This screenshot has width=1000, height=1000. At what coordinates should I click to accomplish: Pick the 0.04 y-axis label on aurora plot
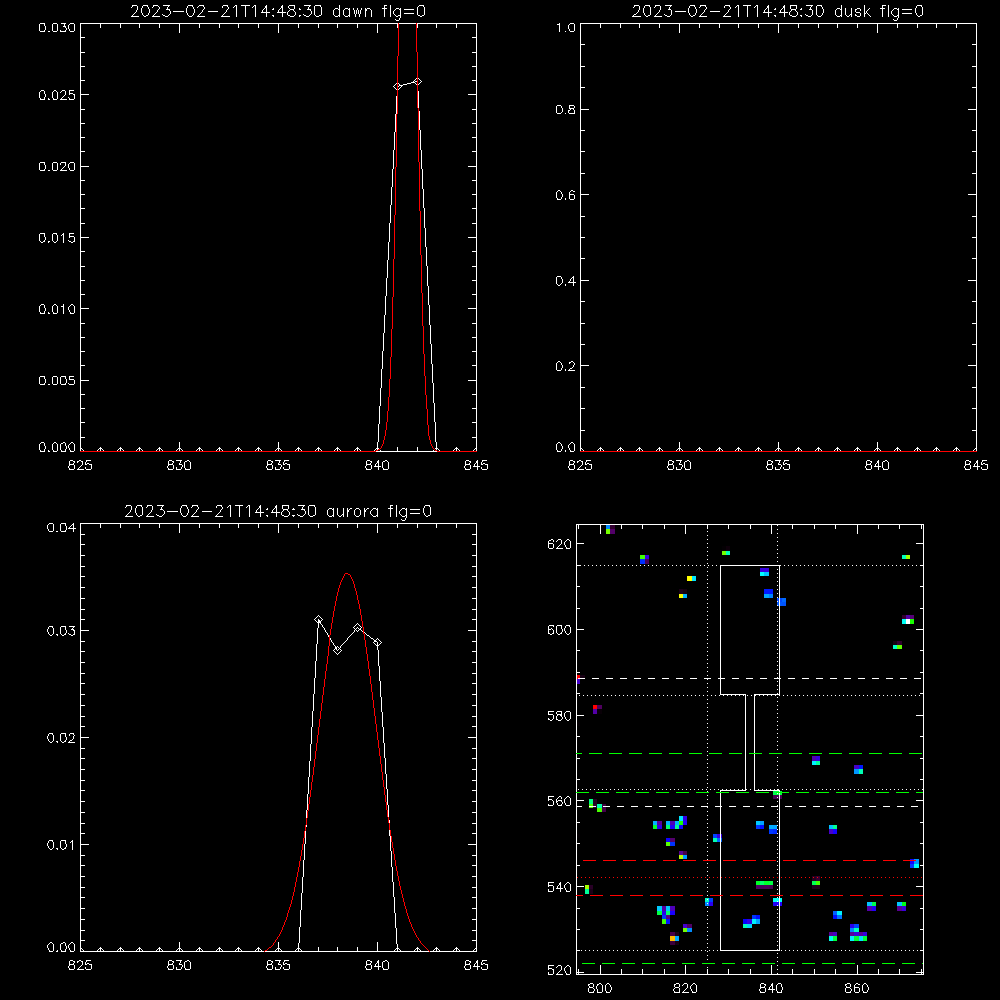[x=61, y=527]
